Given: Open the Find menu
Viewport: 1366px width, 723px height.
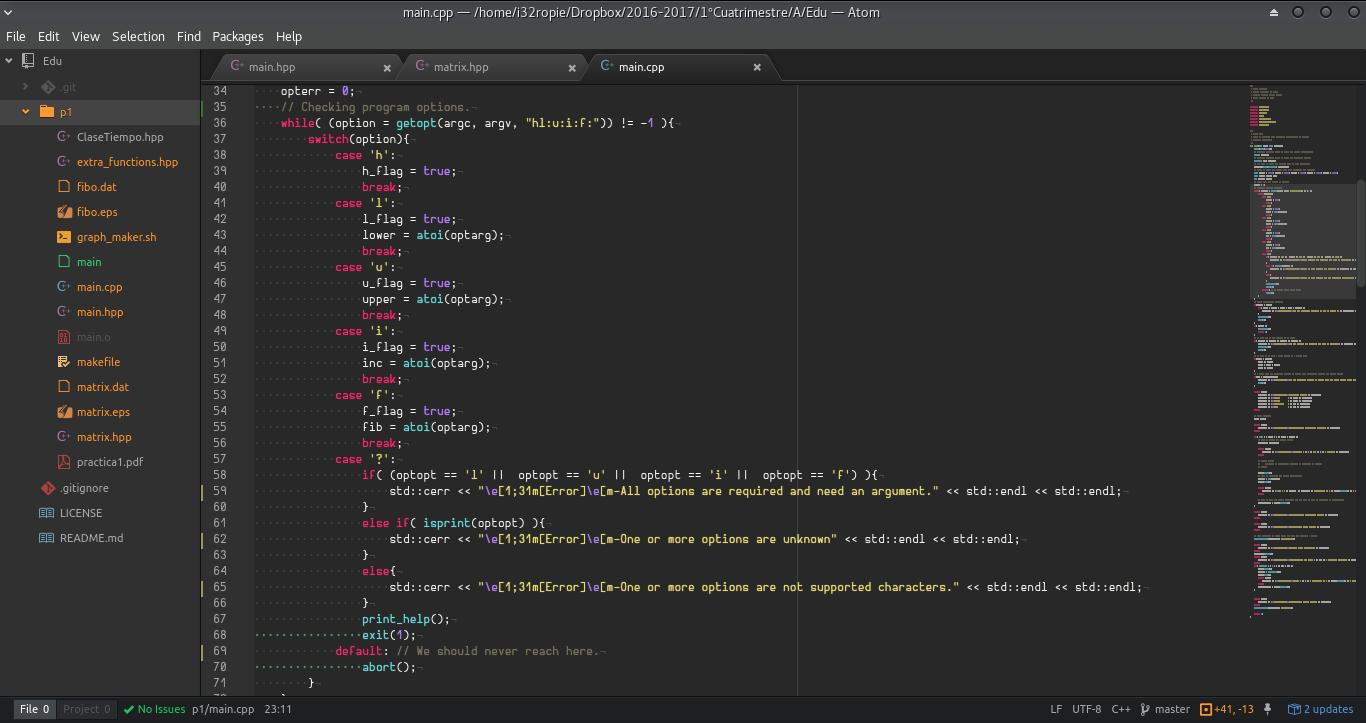Looking at the screenshot, I should click(x=189, y=36).
